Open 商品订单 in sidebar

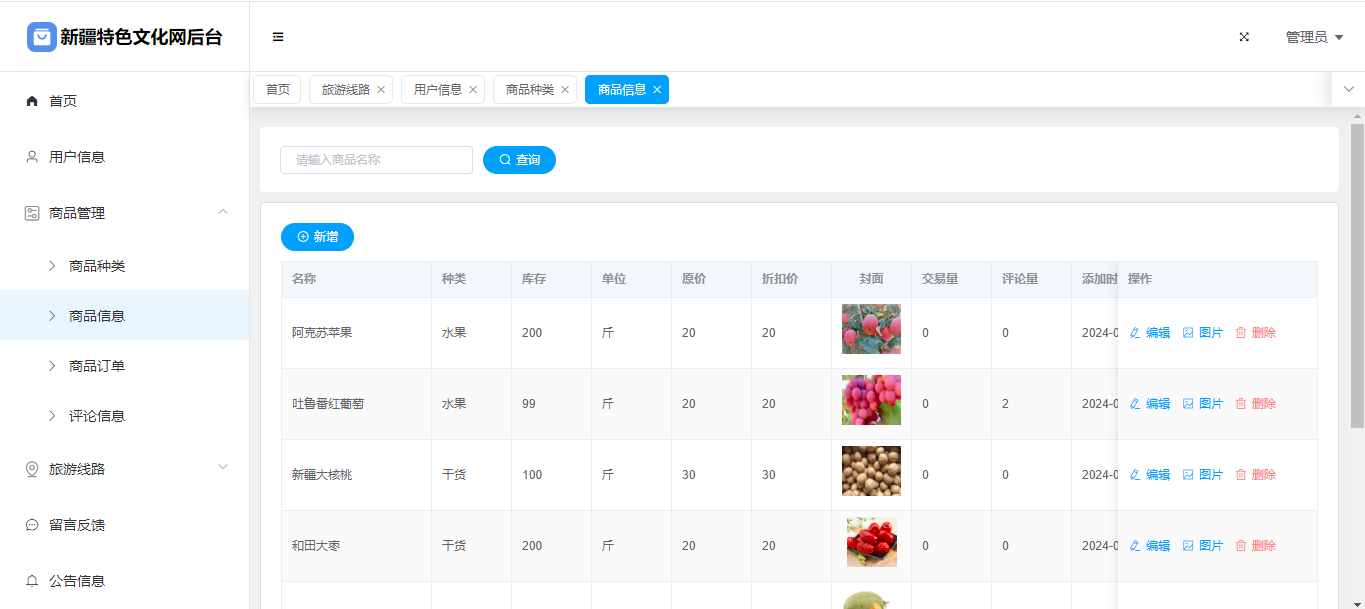point(125,366)
